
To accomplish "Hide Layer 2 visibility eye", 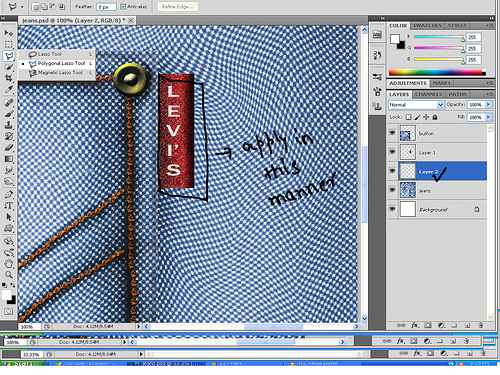I will click(x=392, y=171).
